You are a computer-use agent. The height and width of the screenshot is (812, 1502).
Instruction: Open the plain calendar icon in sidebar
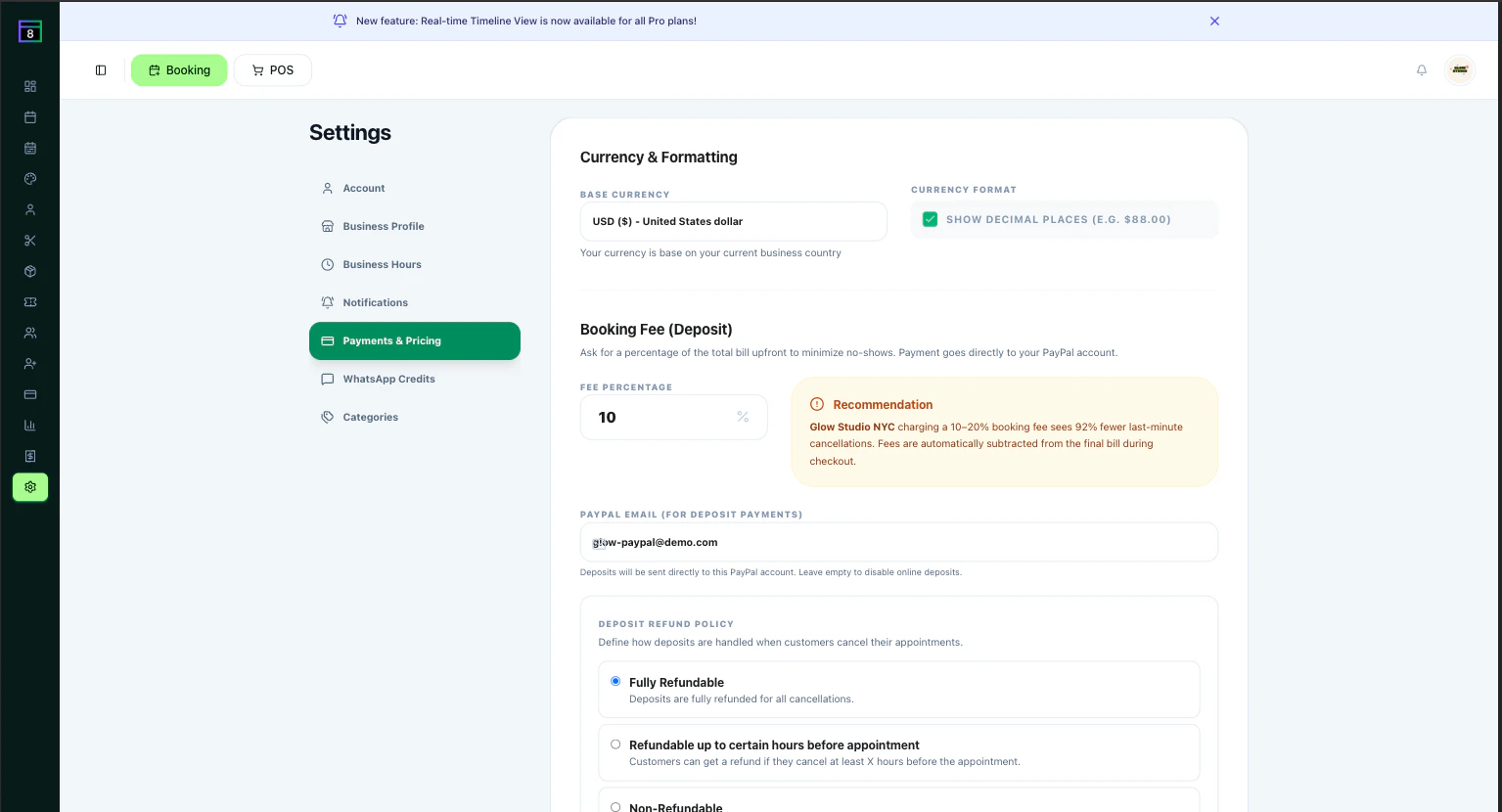[30, 117]
